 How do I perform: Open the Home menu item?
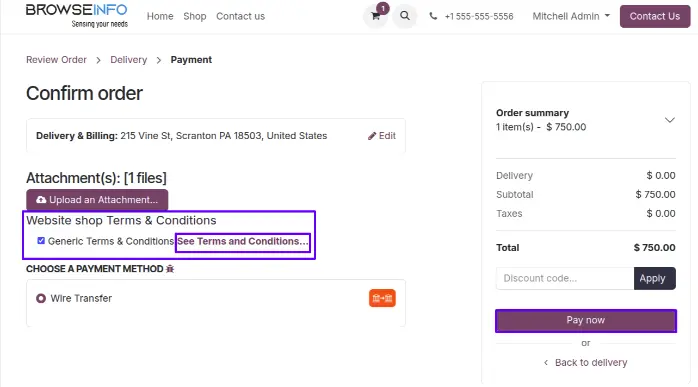[160, 16]
